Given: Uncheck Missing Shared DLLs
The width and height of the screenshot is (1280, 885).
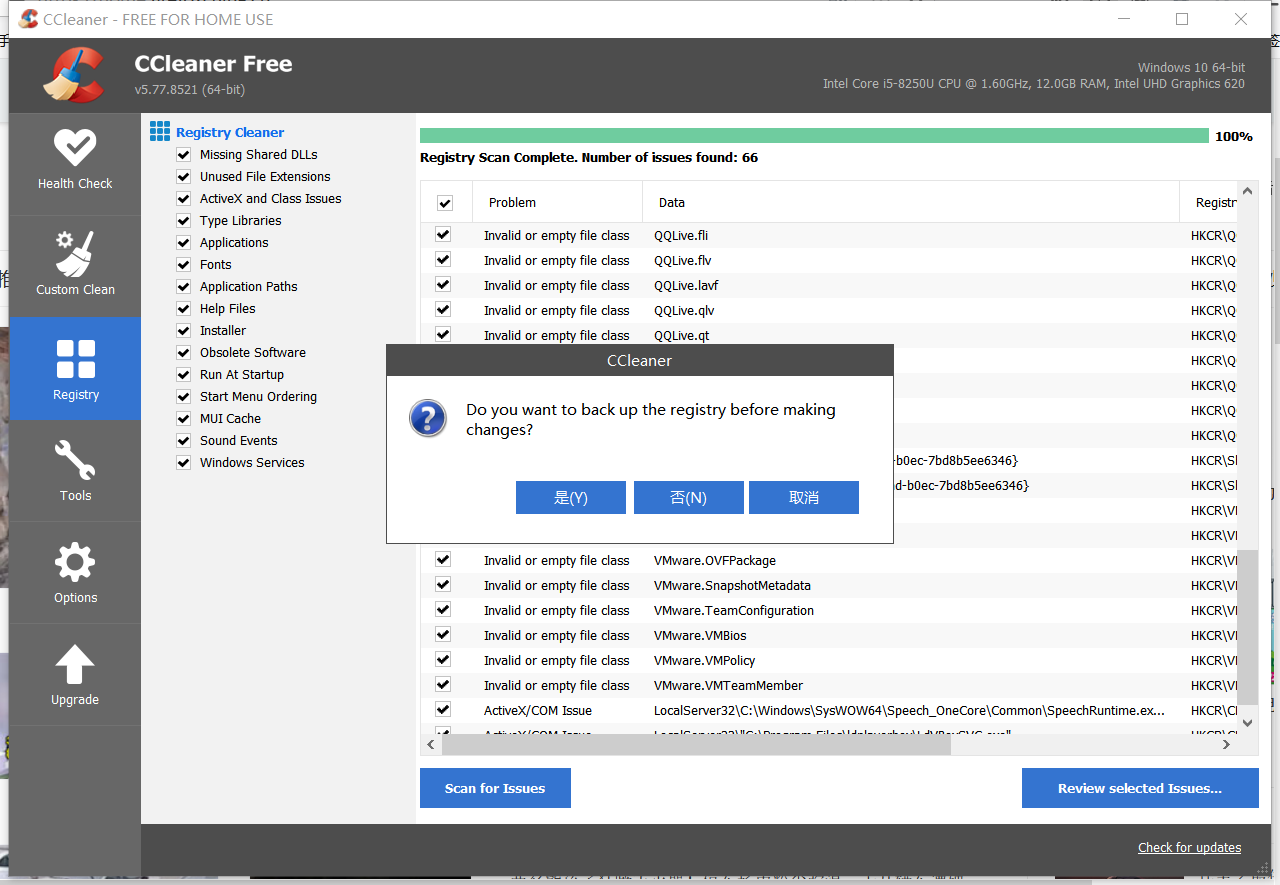Looking at the screenshot, I should [x=183, y=155].
